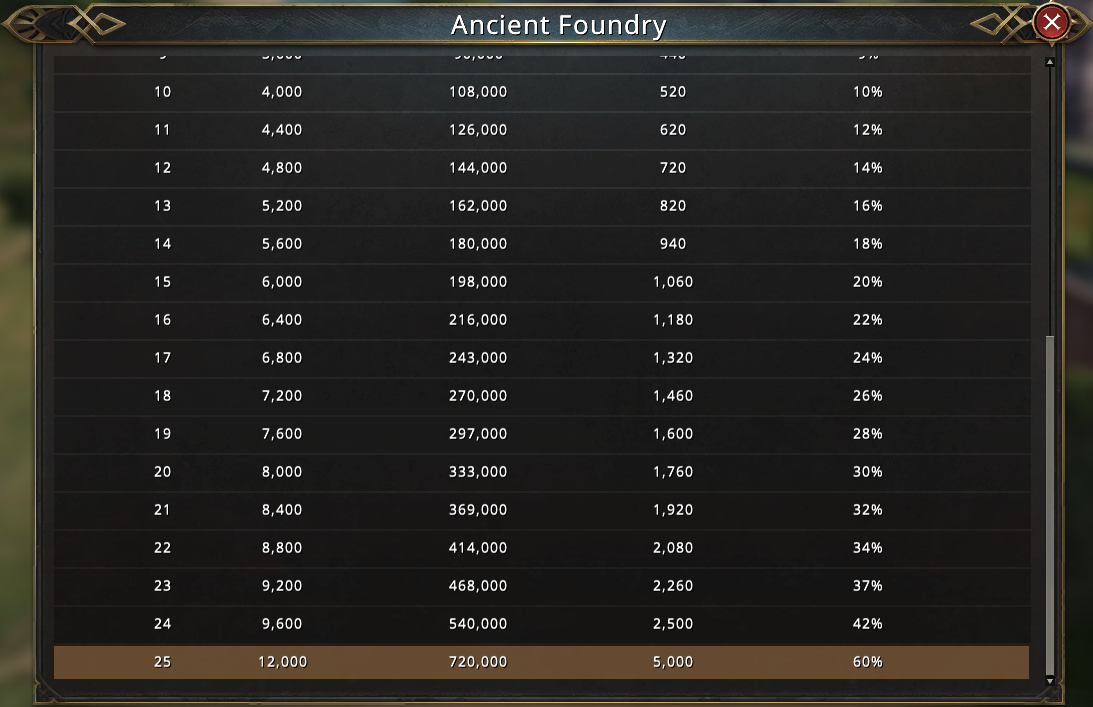Click 8,800 in the level 22 row

pos(282,548)
